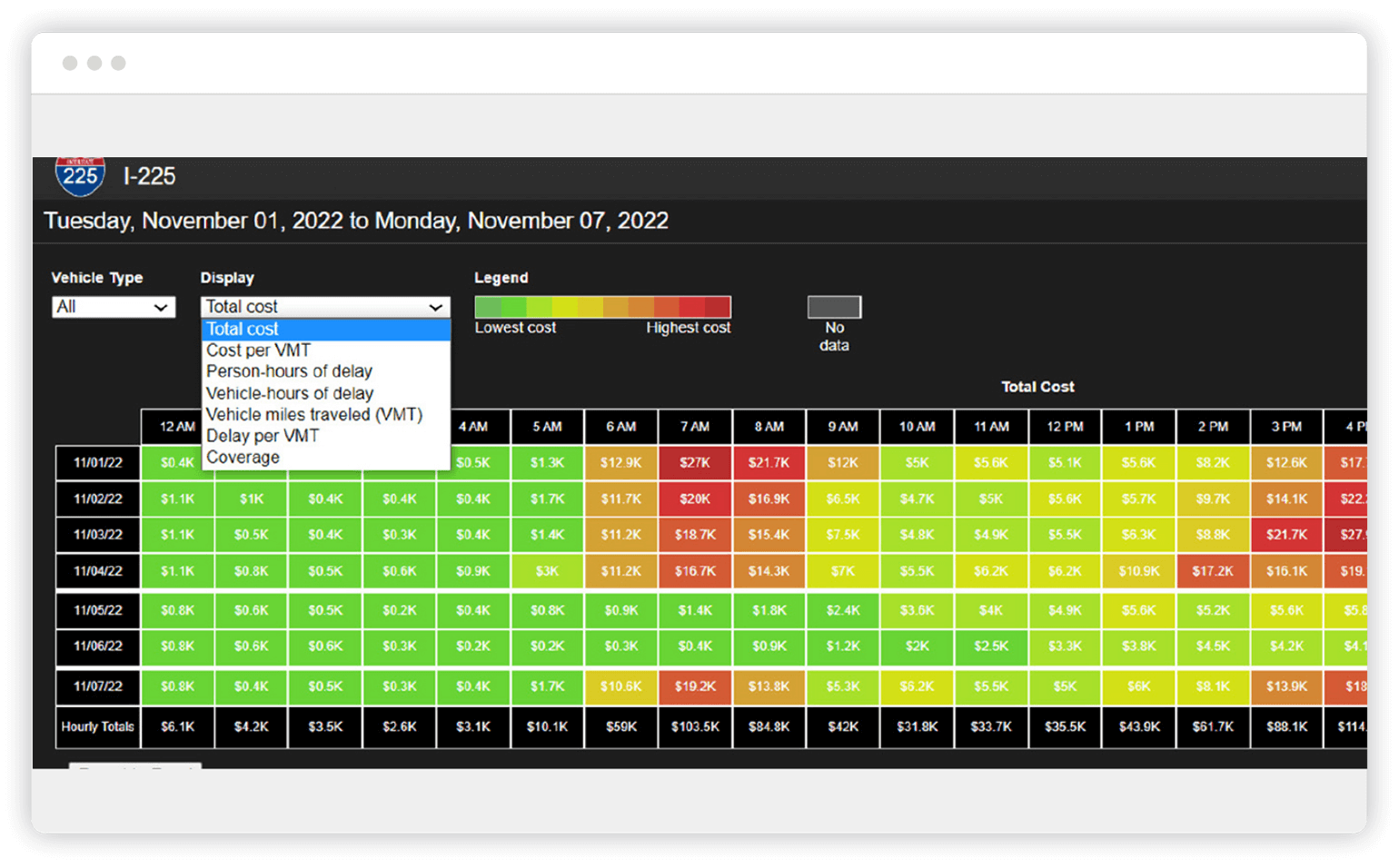Open the Vehicle Type dropdown showing All
Image resolution: width=1399 pixels, height=868 pixels.
[112, 307]
